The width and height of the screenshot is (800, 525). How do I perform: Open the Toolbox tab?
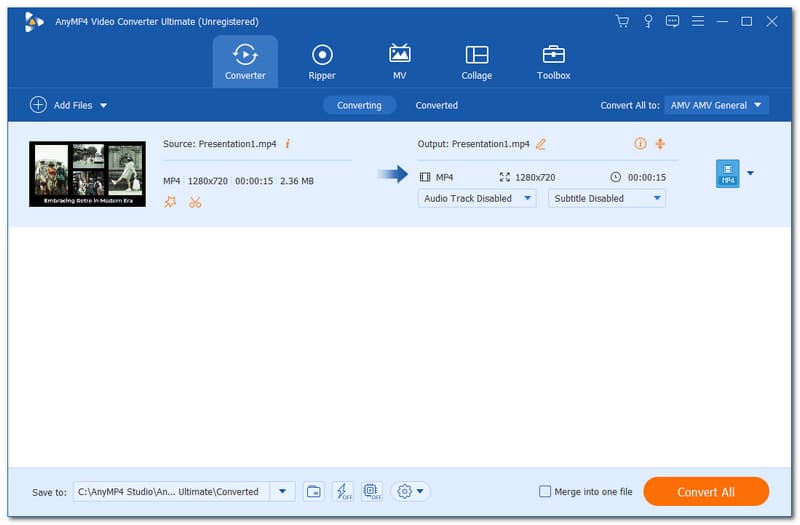[553, 62]
